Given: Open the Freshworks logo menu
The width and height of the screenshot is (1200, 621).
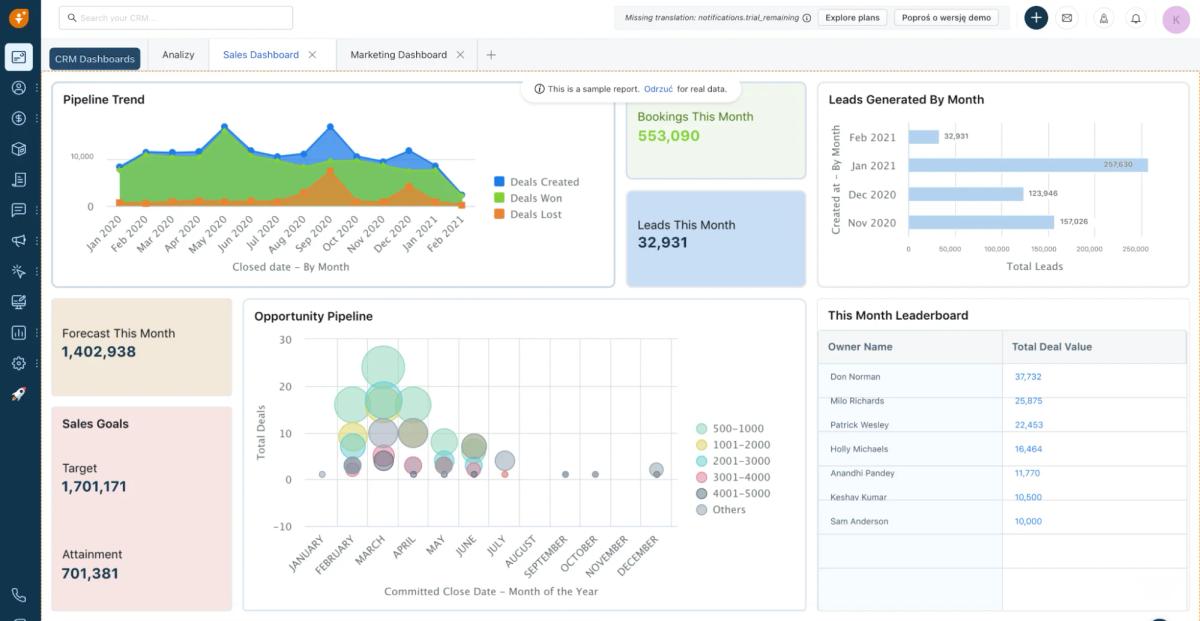Looking at the screenshot, I should click(x=19, y=18).
